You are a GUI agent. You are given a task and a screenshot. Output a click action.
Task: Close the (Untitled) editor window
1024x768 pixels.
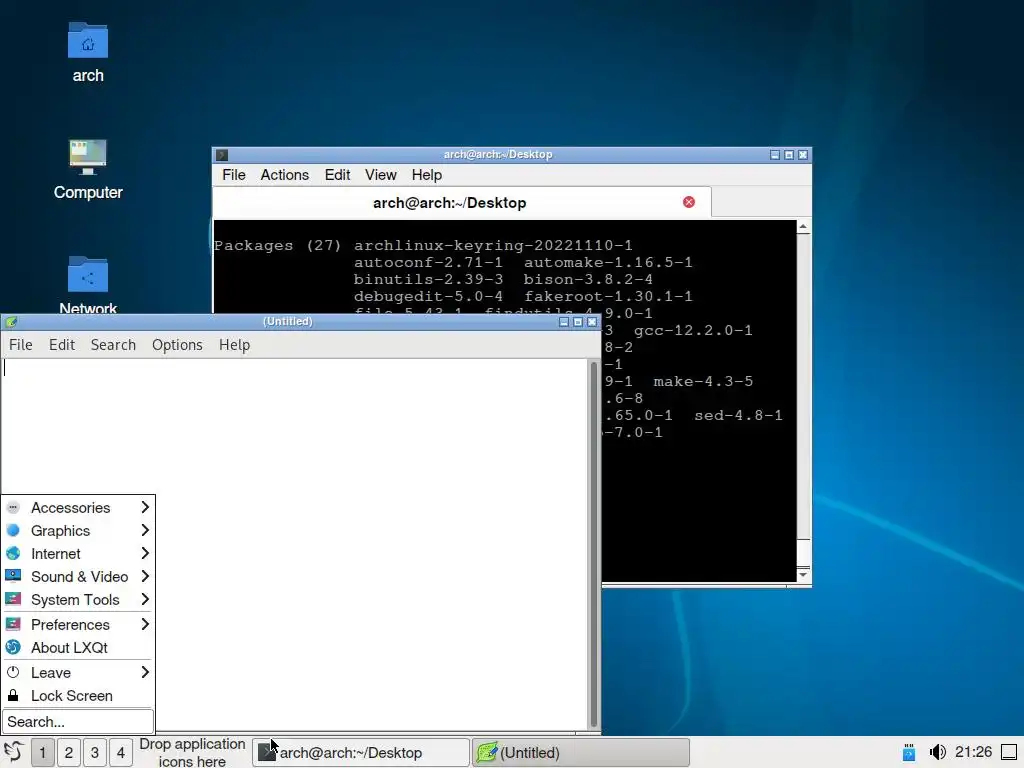pos(592,322)
